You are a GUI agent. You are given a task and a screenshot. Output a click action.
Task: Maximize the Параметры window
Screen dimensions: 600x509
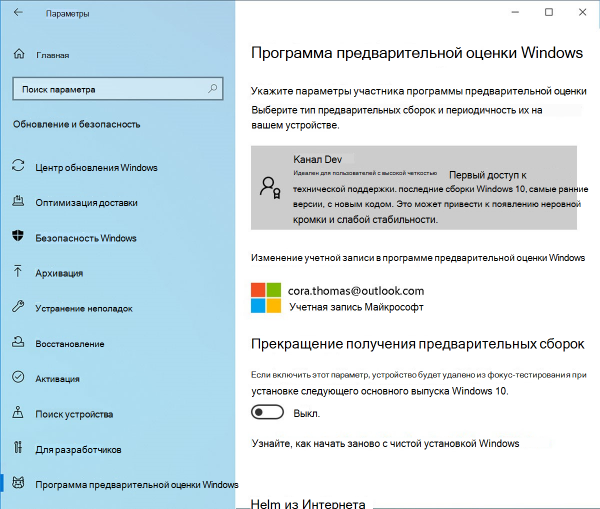549,12
